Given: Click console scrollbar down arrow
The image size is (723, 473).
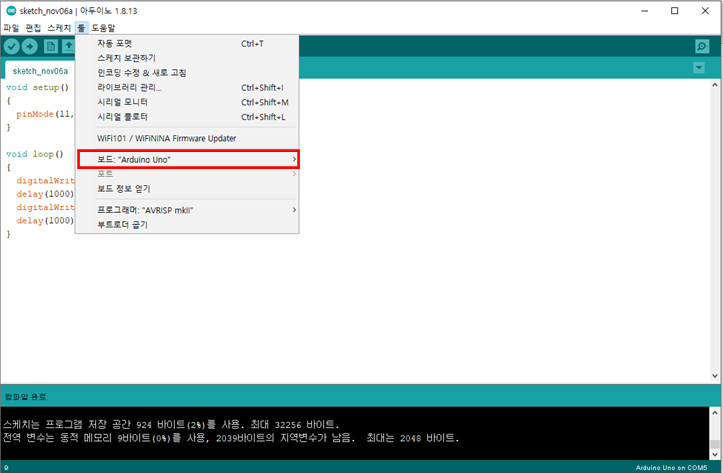Looking at the screenshot, I should tap(715, 455).
